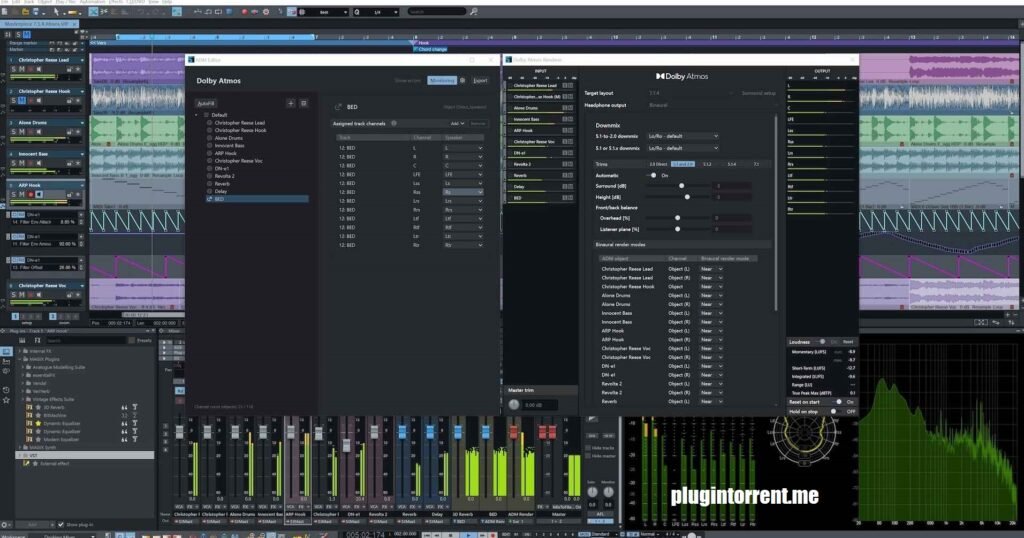Toggle the Hold on stop switch
This screenshot has width=1024, height=538.
coord(835,412)
